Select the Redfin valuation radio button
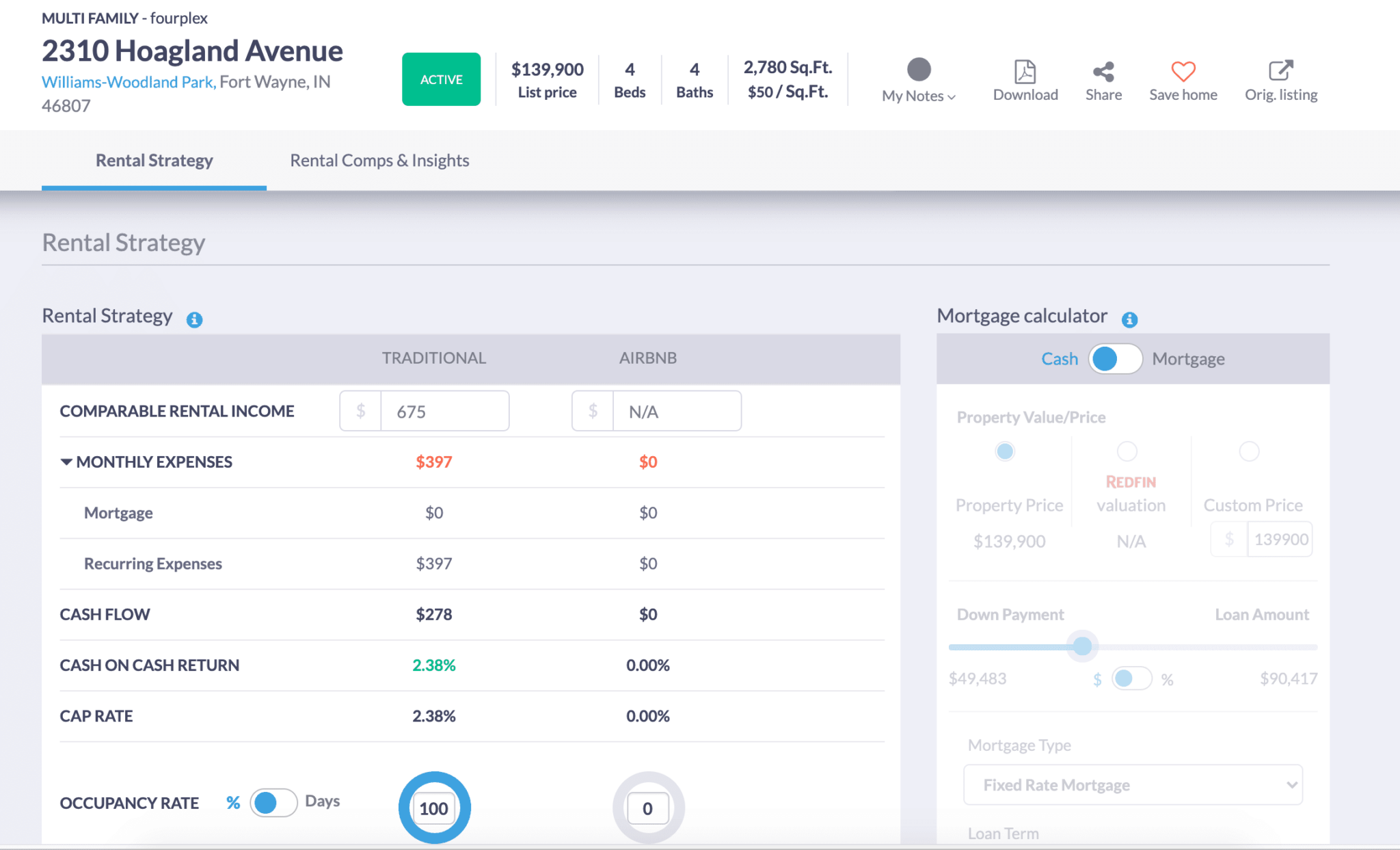This screenshot has width=1400, height=850. point(1127,451)
